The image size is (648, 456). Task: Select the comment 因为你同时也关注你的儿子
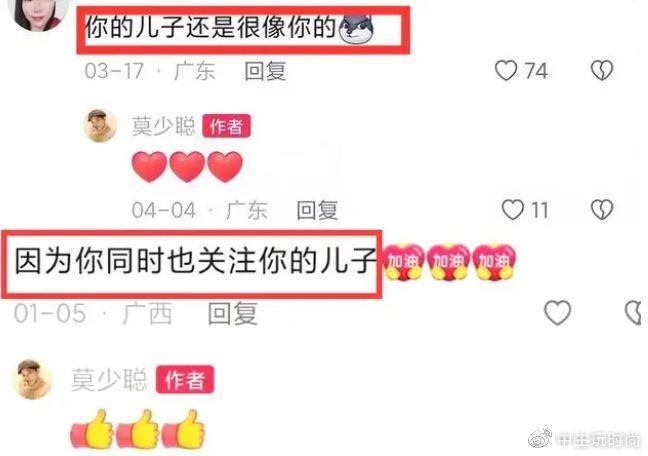coord(195,262)
